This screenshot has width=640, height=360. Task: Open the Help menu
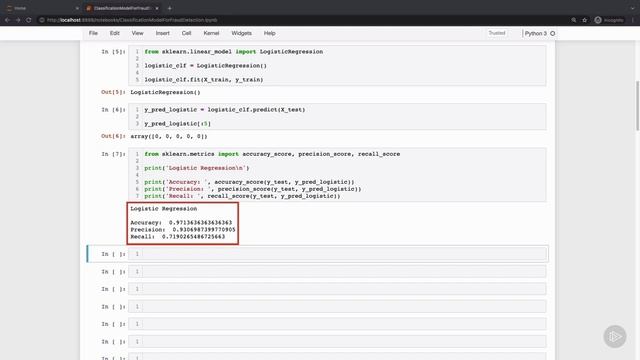pyautogui.click(x=269, y=33)
